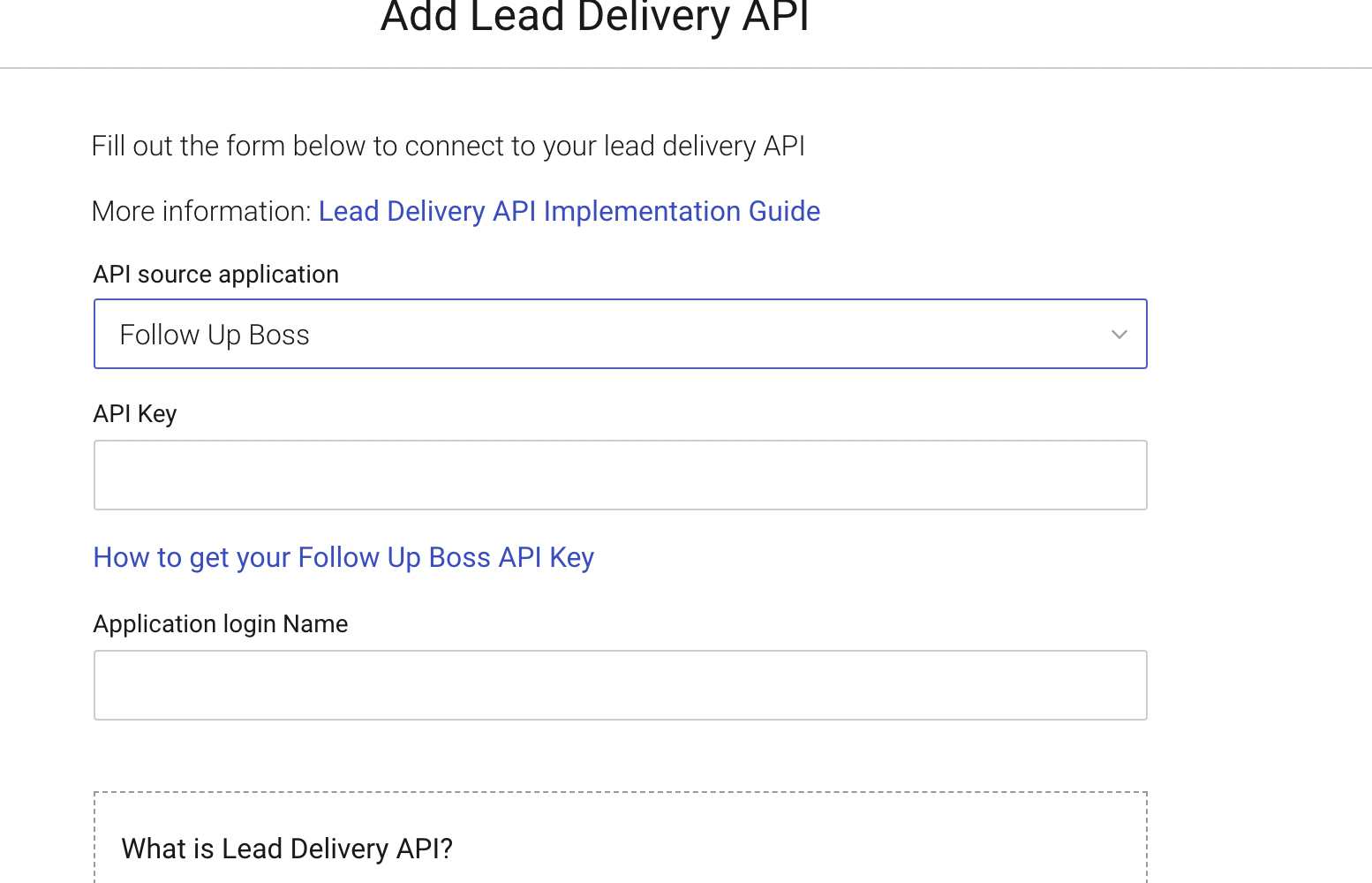The height and width of the screenshot is (883, 1372).
Task: Click the 'Application login Name' label
Action: point(221,624)
